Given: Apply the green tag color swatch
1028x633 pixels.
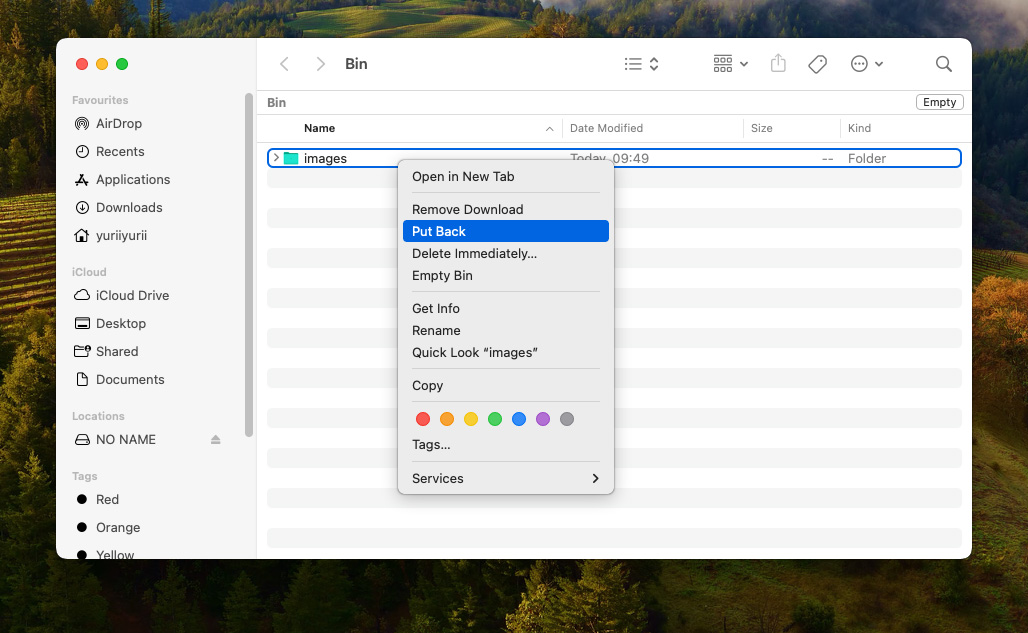Looking at the screenshot, I should tap(494, 419).
